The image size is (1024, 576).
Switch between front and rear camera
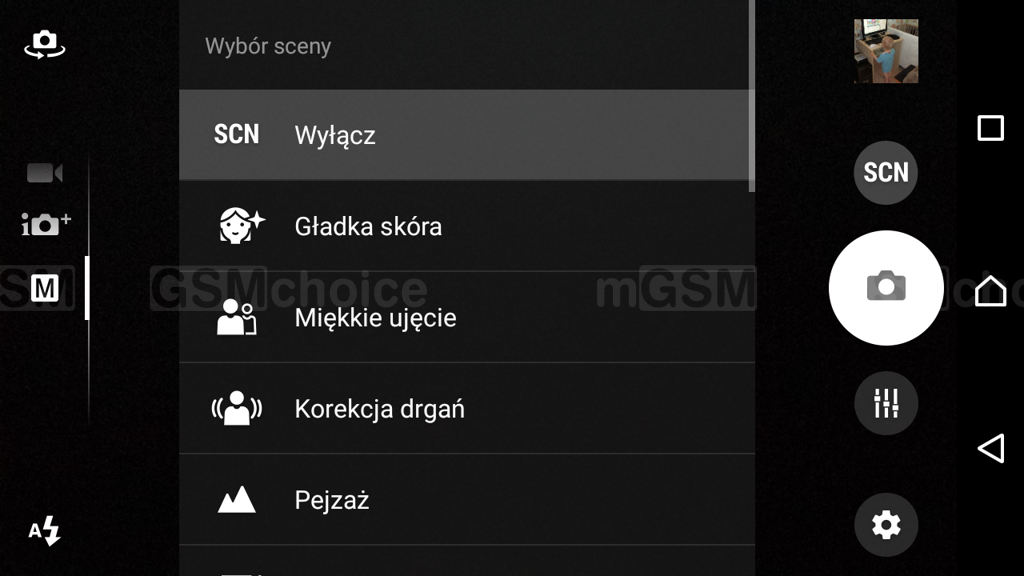click(x=44, y=44)
